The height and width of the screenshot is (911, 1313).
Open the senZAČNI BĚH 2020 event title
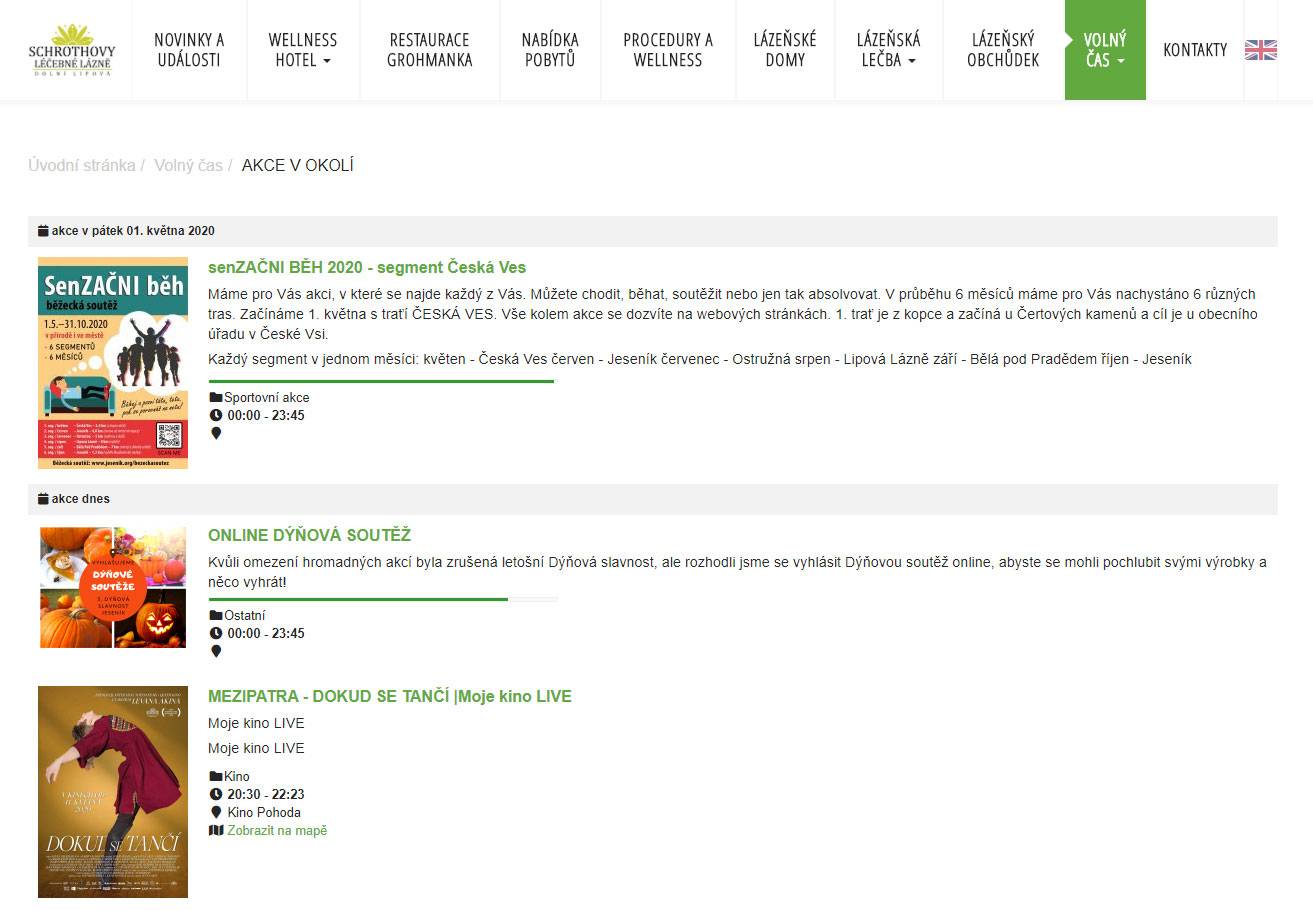pos(366,267)
